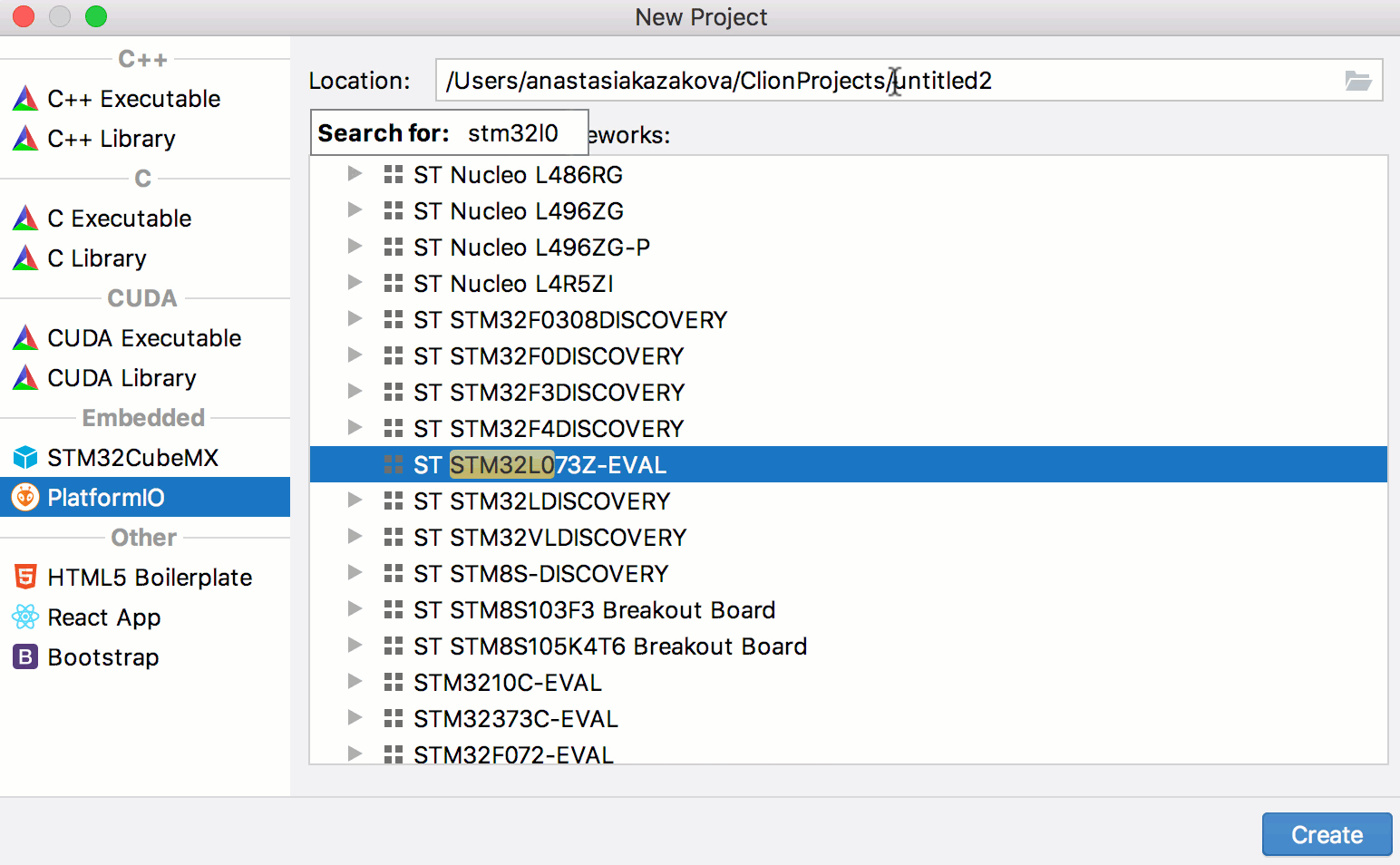Choose the STM32CubeMX project type
Screen dimensions: 1400x865
pos(145,457)
